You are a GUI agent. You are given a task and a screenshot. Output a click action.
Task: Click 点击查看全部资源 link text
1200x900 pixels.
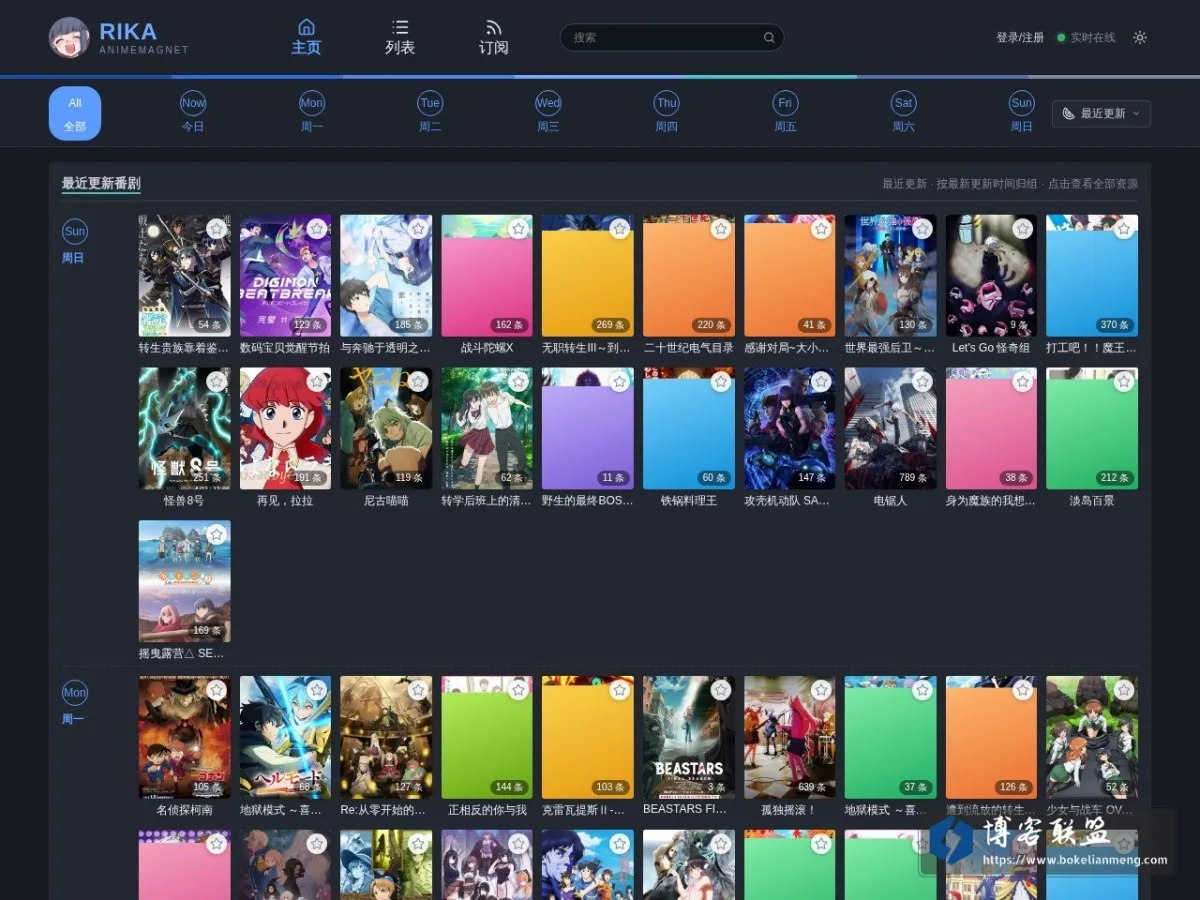(x=1093, y=184)
